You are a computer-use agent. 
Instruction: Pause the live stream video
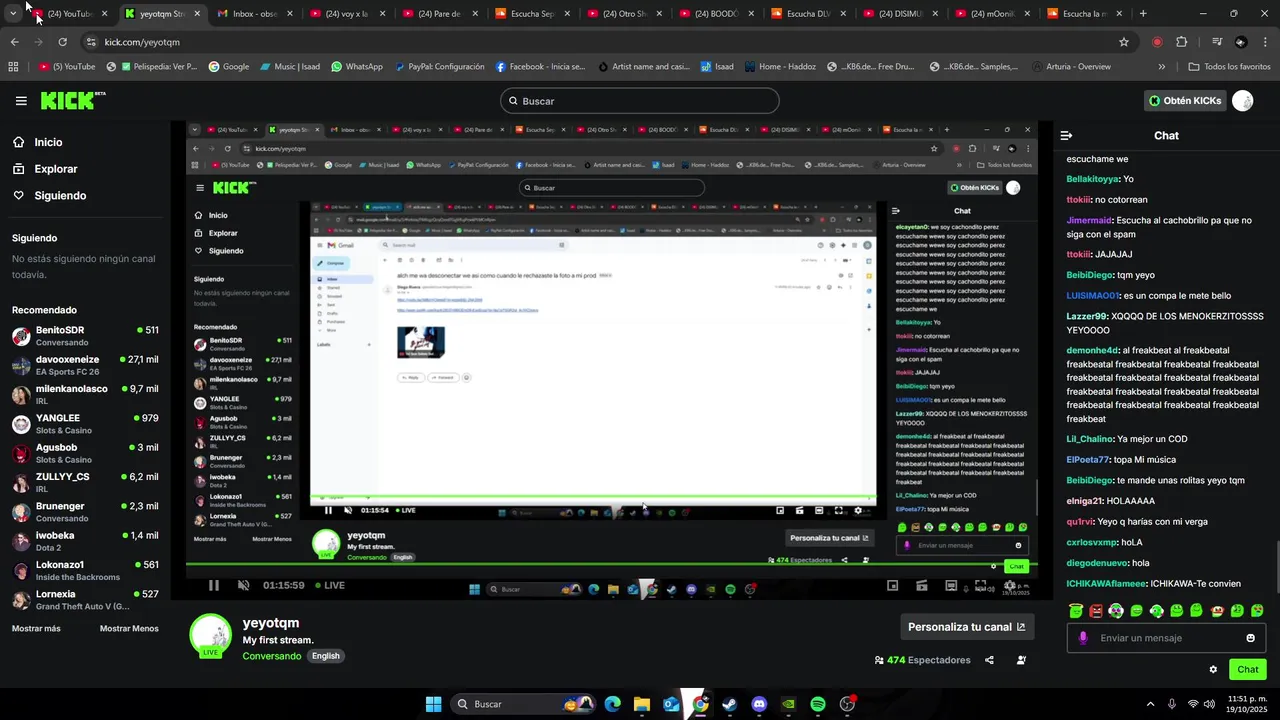(x=213, y=586)
